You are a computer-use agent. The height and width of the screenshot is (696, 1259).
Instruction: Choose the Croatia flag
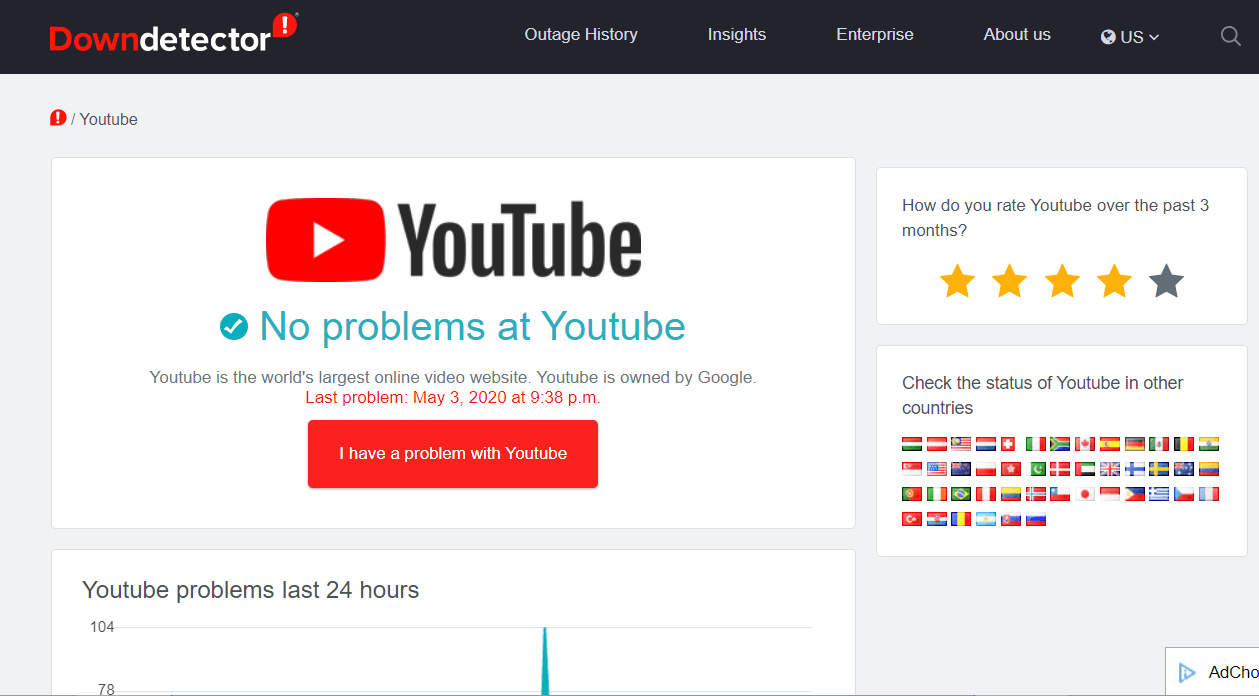pyautogui.click(x=937, y=519)
